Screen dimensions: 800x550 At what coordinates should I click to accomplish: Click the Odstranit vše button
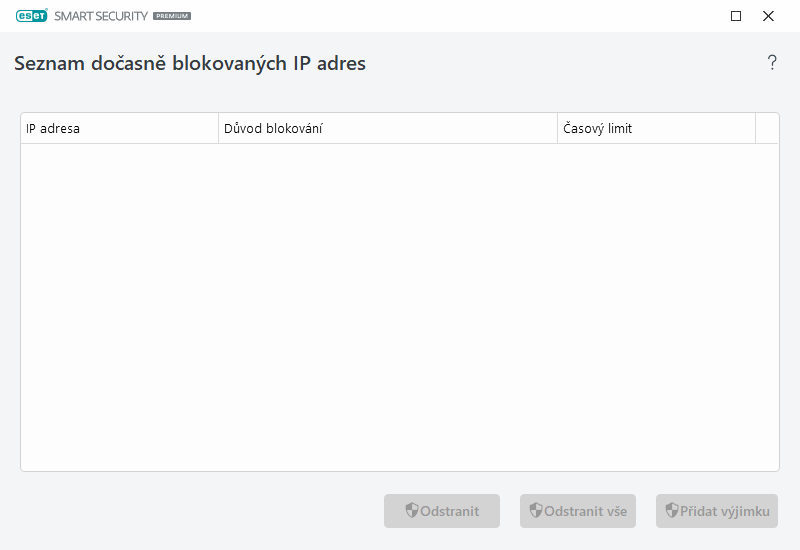coord(578,511)
